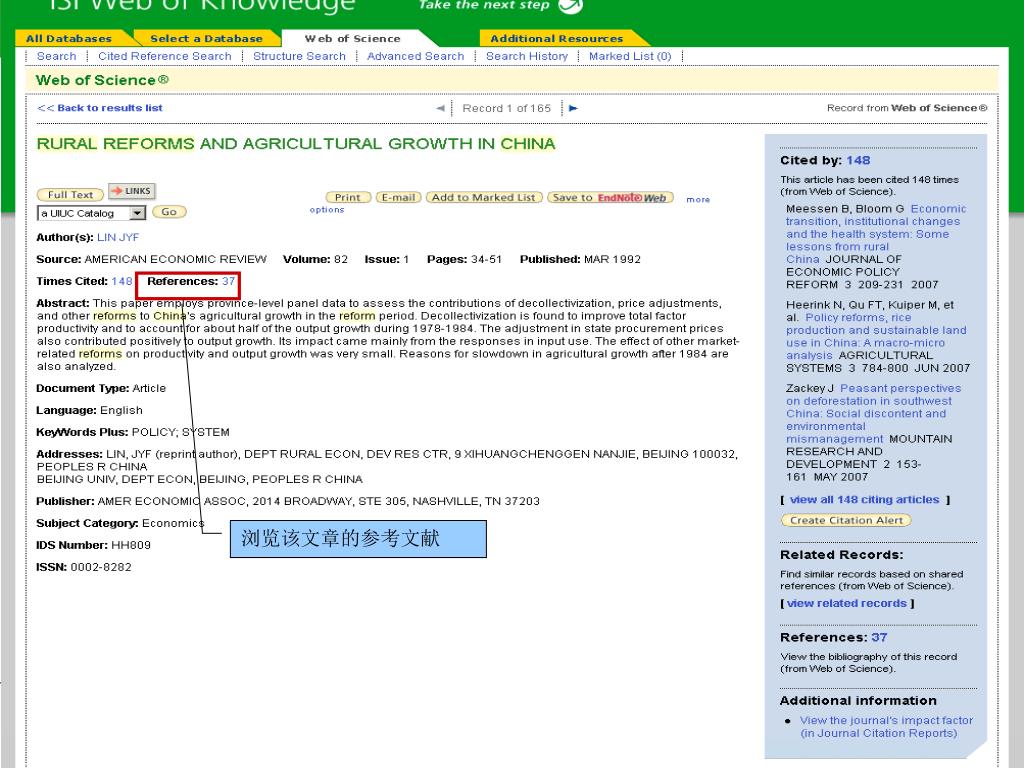
Task: Open Advanced Search
Action: coord(415,56)
